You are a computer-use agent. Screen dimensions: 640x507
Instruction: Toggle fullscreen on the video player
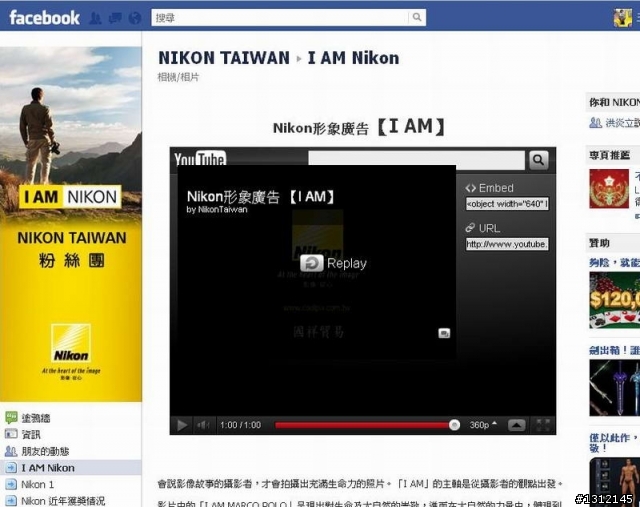click(542, 425)
